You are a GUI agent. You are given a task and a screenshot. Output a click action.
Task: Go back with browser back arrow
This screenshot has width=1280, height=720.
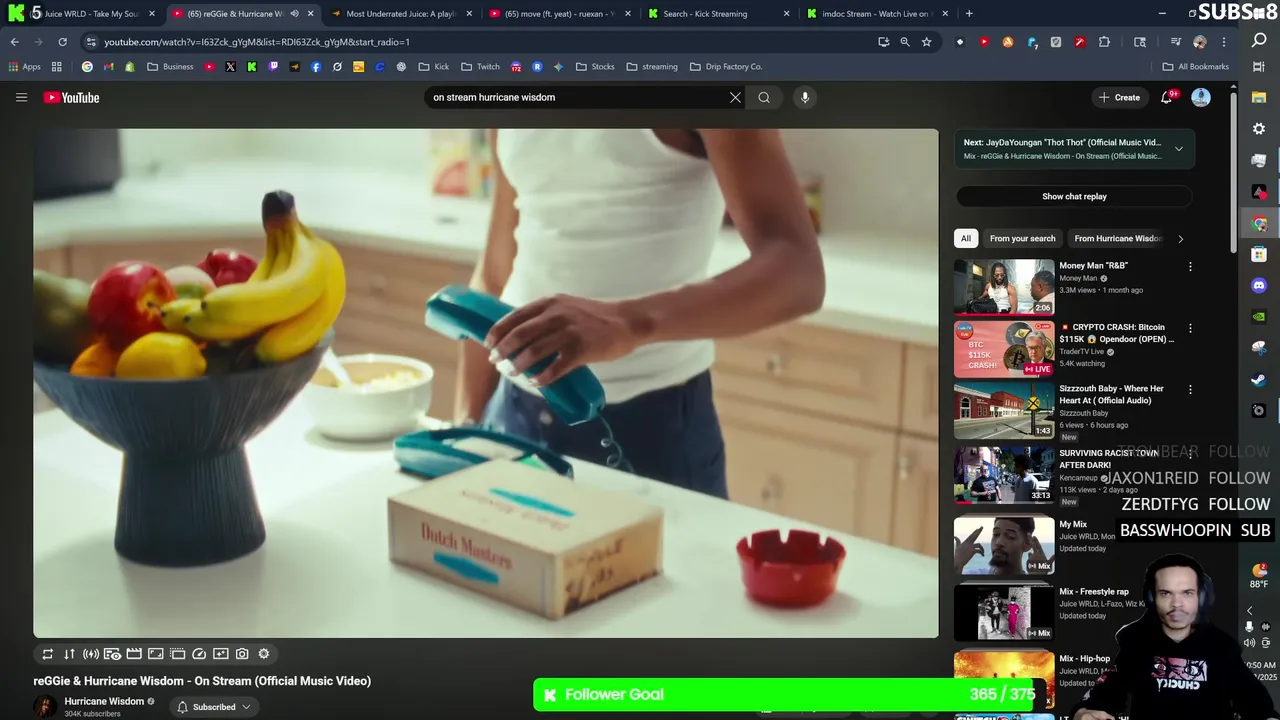pyautogui.click(x=14, y=42)
